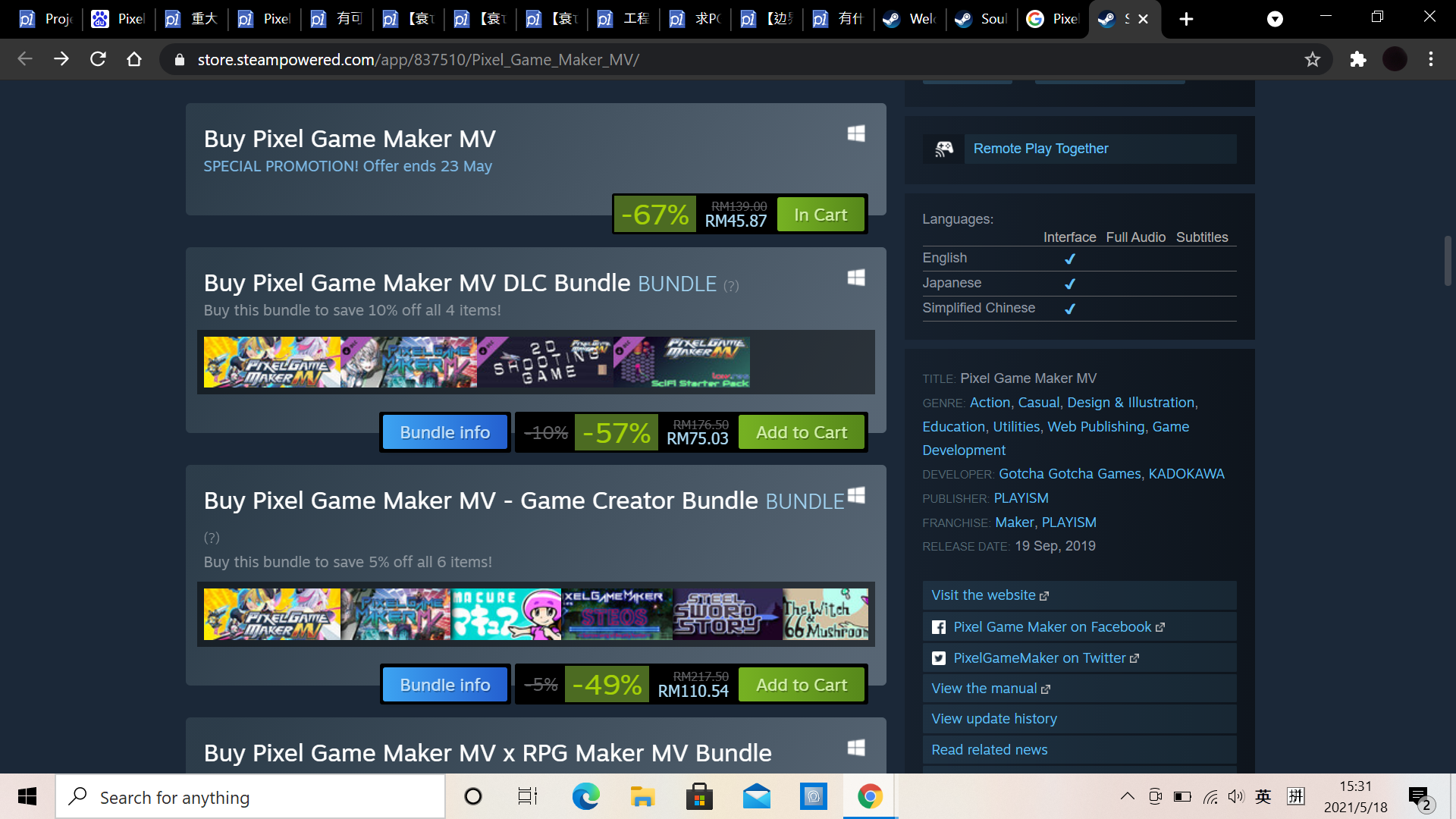Switch to the Welc Steam tab
Image resolution: width=1456 pixels, height=819 pixels.
[911, 19]
